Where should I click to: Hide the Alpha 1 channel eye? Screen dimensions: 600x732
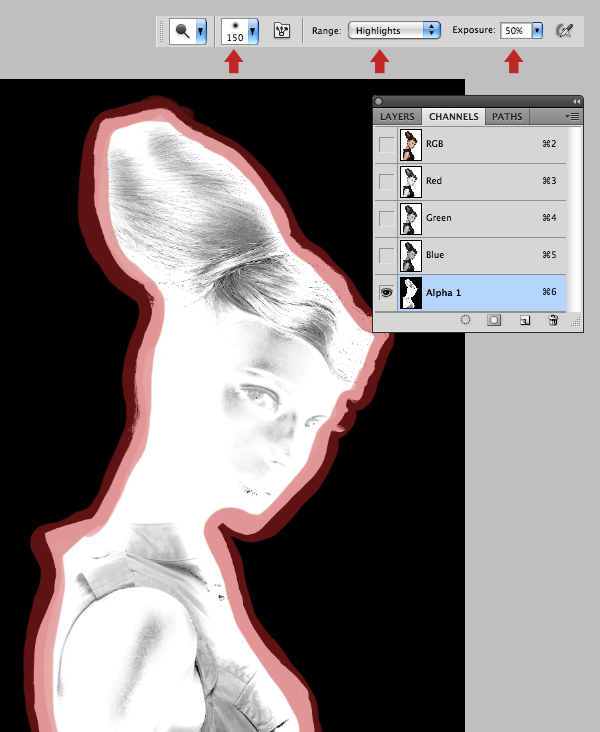tap(386, 293)
